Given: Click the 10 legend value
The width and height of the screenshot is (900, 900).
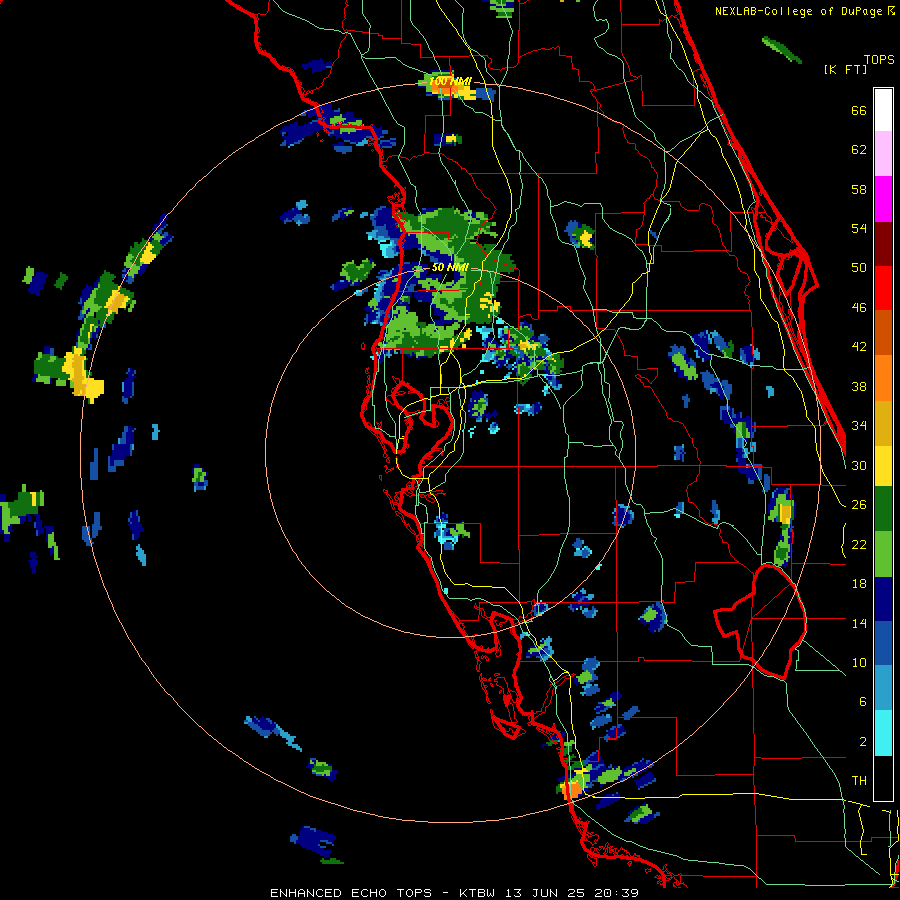Looking at the screenshot, I should pos(859,662).
